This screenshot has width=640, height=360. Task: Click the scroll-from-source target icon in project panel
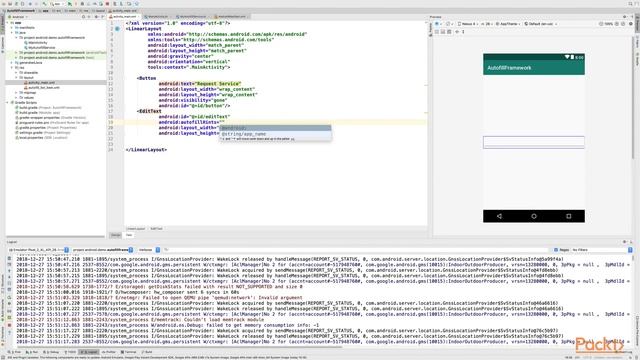click(x=83, y=17)
